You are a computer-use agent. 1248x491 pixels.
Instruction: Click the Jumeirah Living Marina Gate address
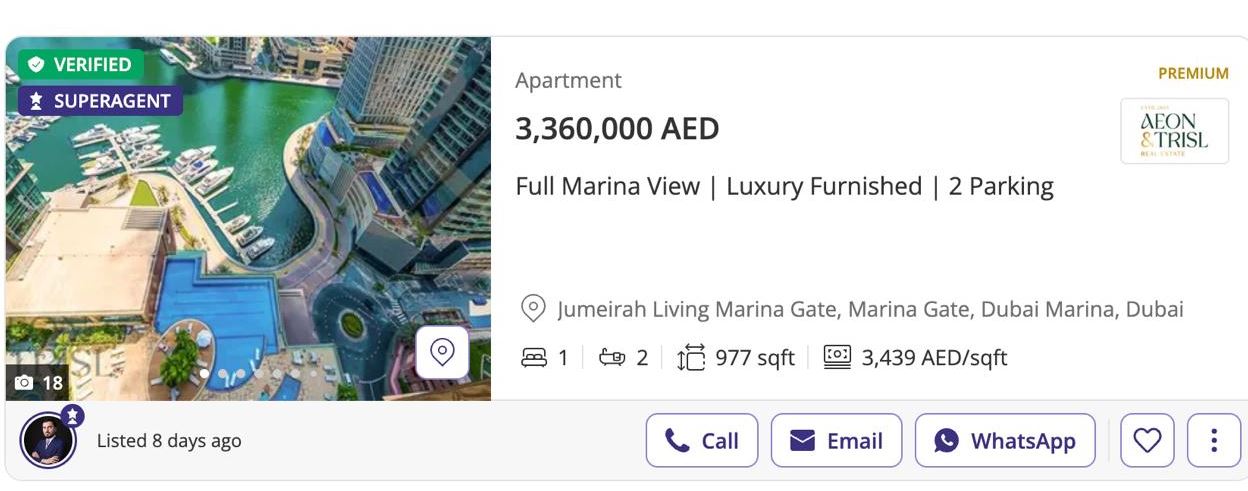[870, 309]
